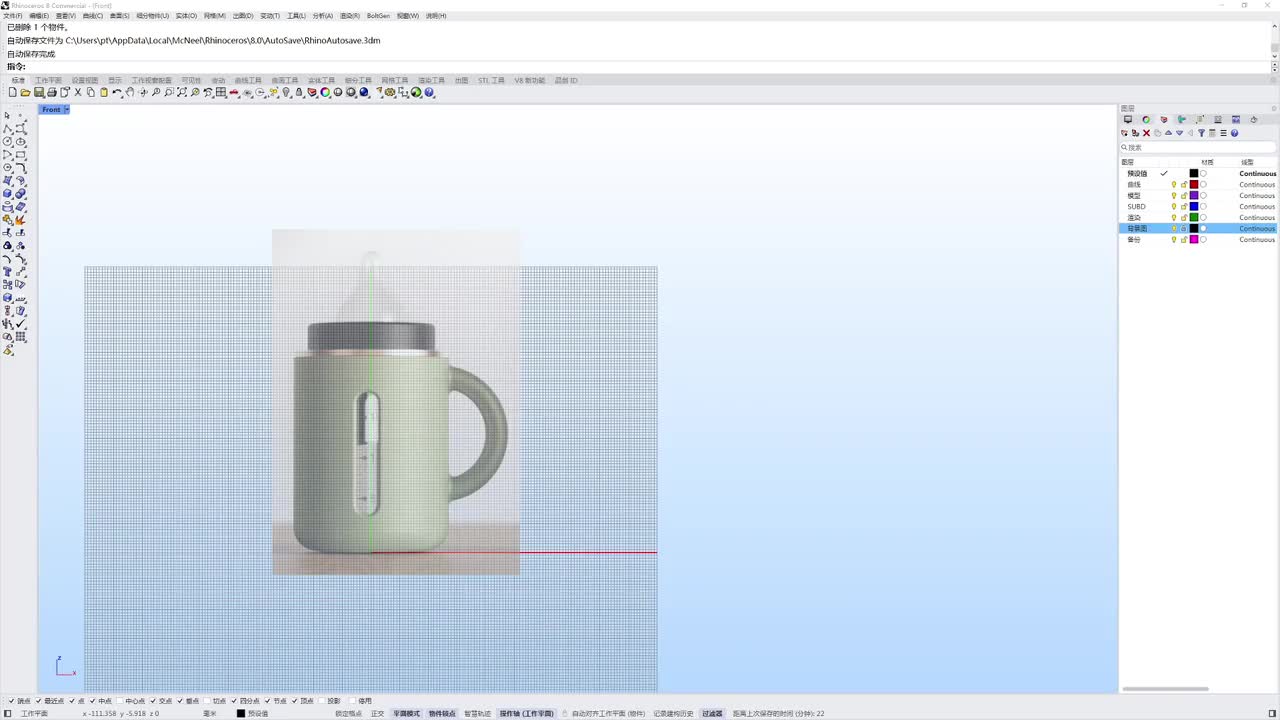The height and width of the screenshot is (720, 1280).
Task: Click the new layer icon in layer panel
Action: (1124, 133)
